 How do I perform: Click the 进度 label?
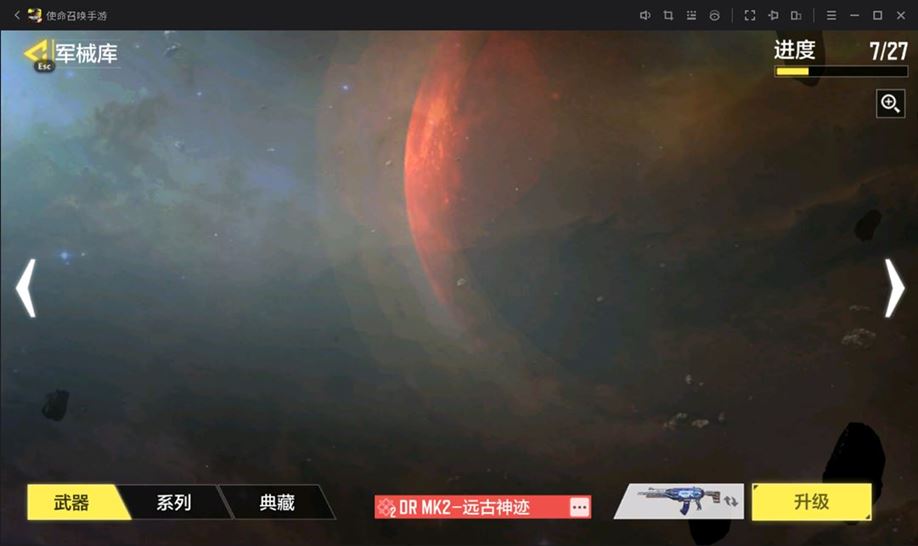click(794, 50)
